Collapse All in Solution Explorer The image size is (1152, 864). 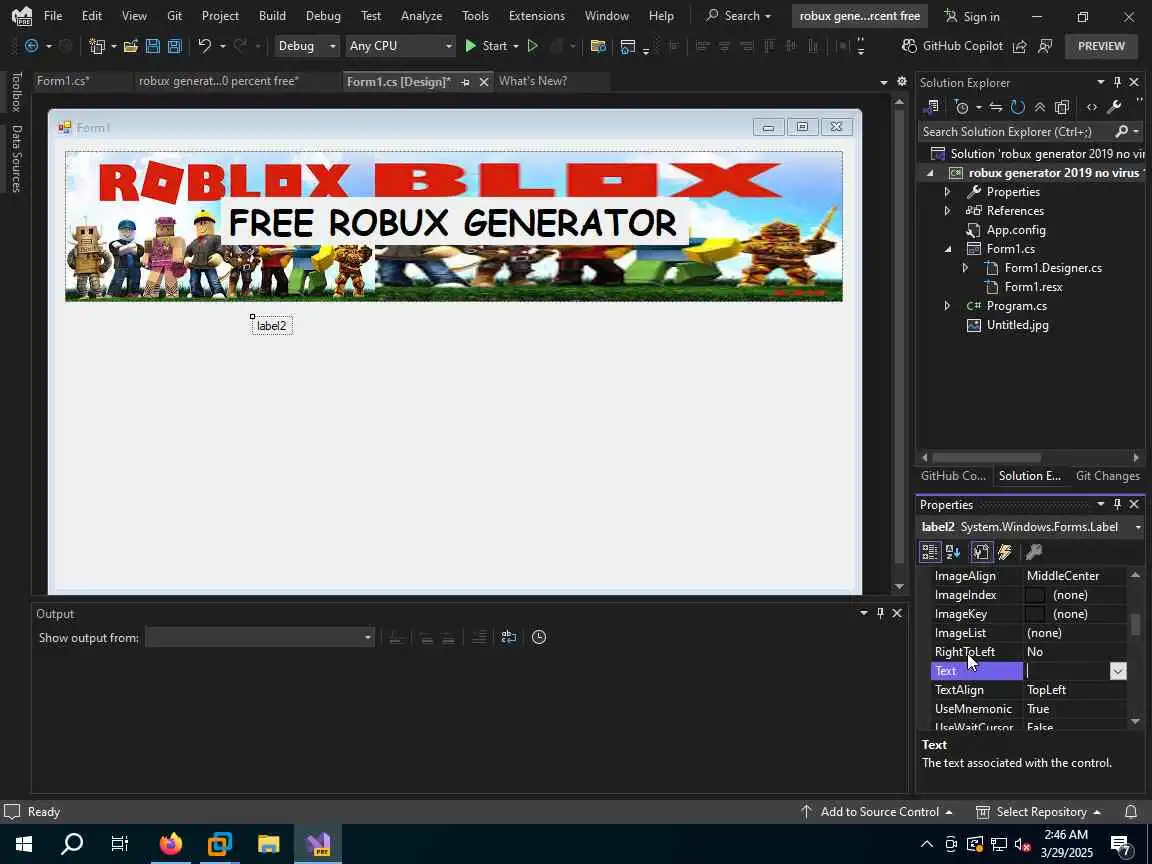click(x=1040, y=107)
